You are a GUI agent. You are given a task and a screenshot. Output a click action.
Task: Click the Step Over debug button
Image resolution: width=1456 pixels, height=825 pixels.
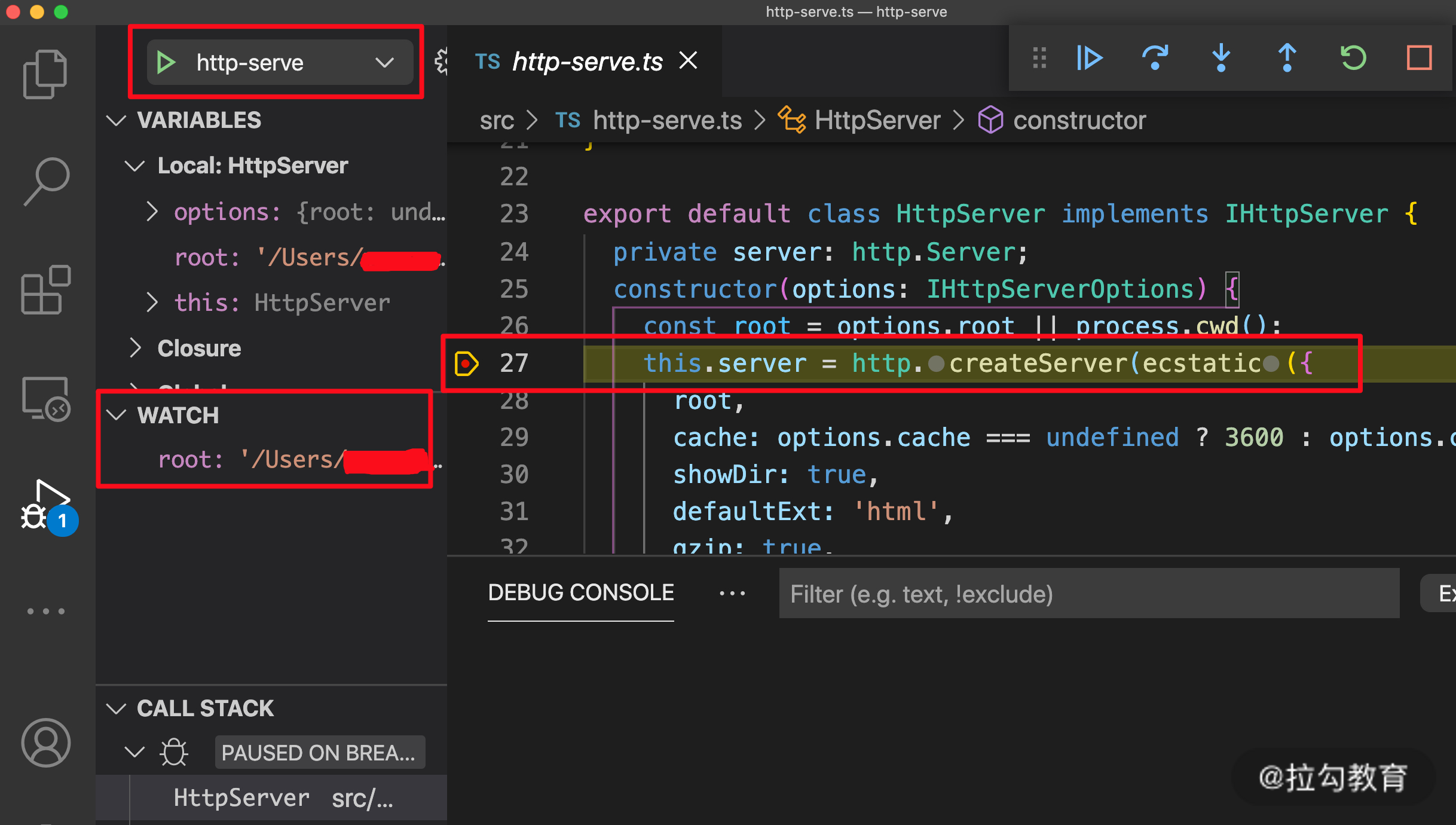click(x=1155, y=59)
